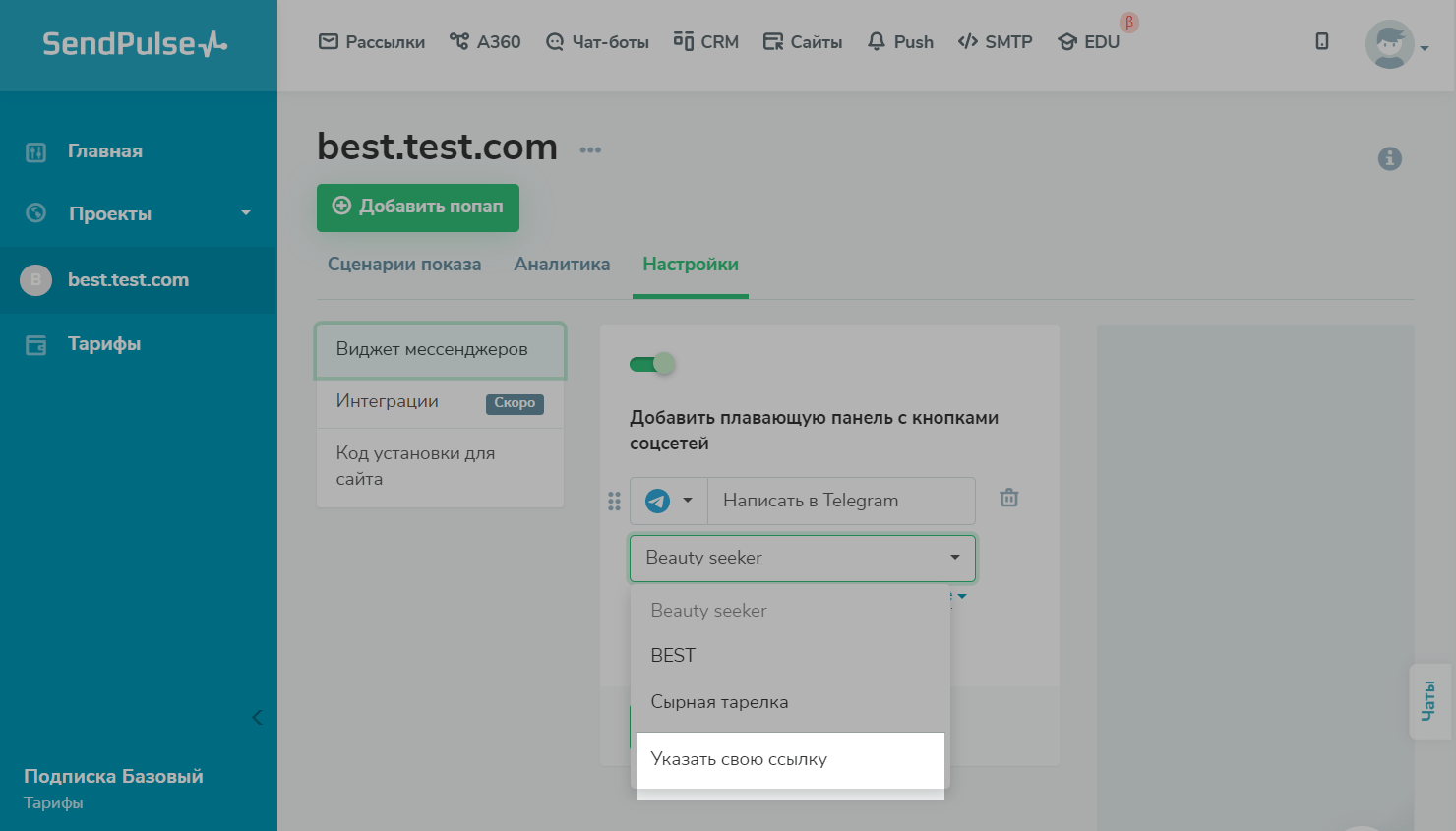Viewport: 1456px width, 831px height.
Task: Open the Telegram messenger type dropdown
Action: 669,501
